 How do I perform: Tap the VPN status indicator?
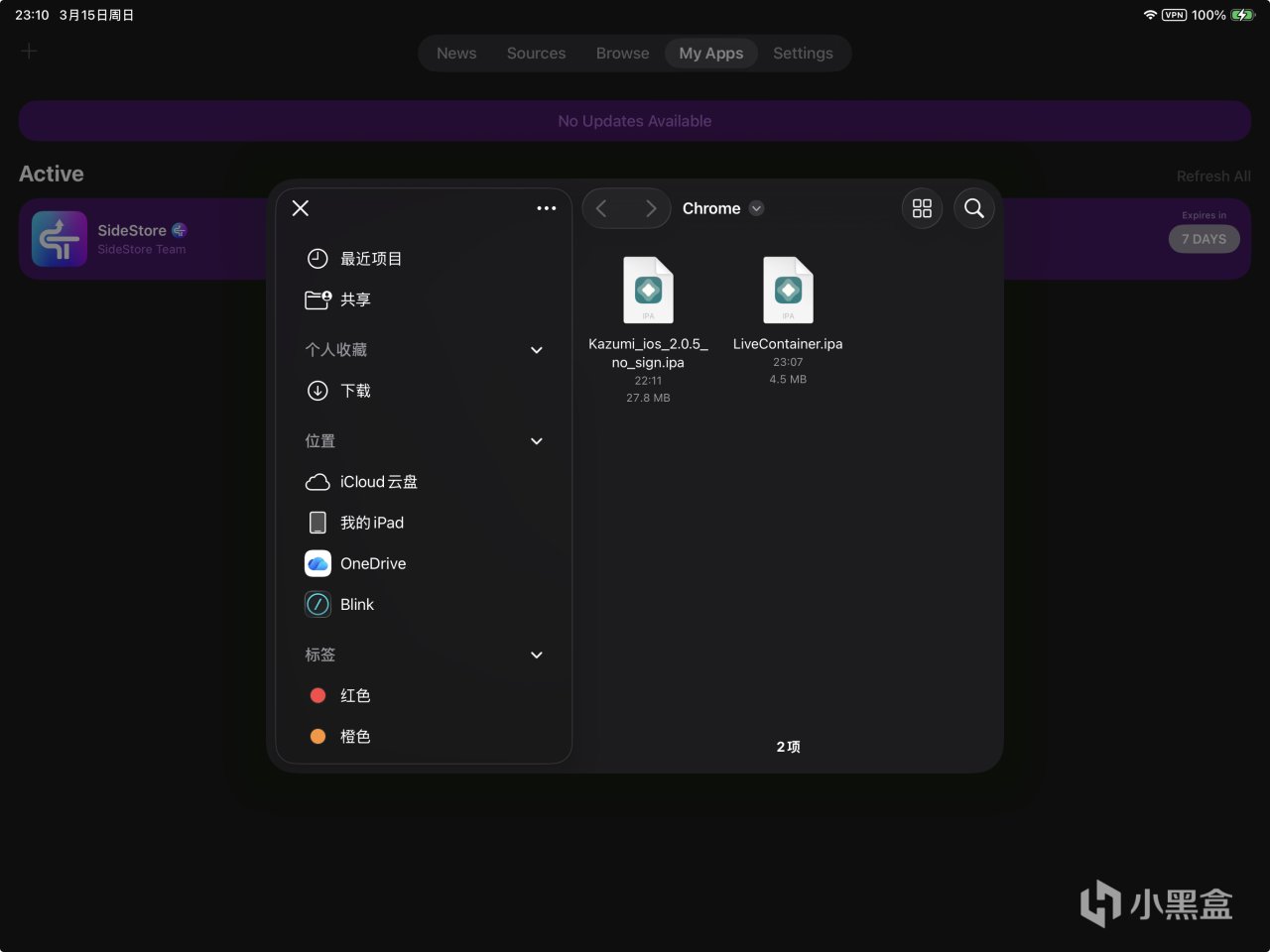click(x=1174, y=15)
